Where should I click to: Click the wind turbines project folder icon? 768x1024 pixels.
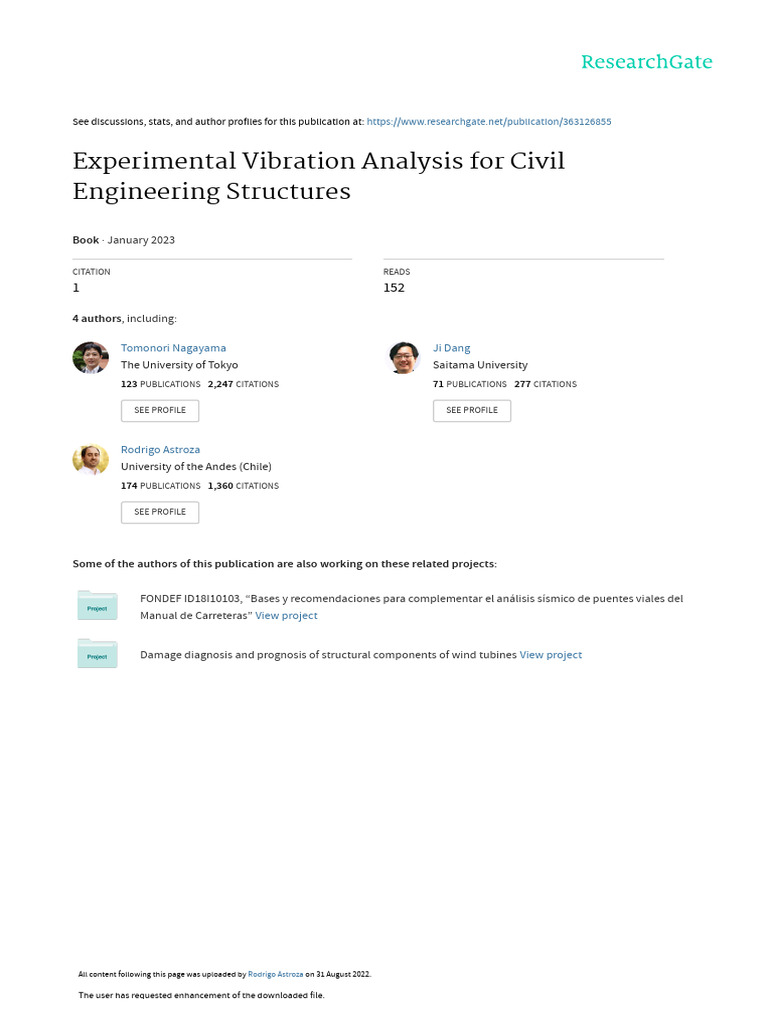point(97,655)
